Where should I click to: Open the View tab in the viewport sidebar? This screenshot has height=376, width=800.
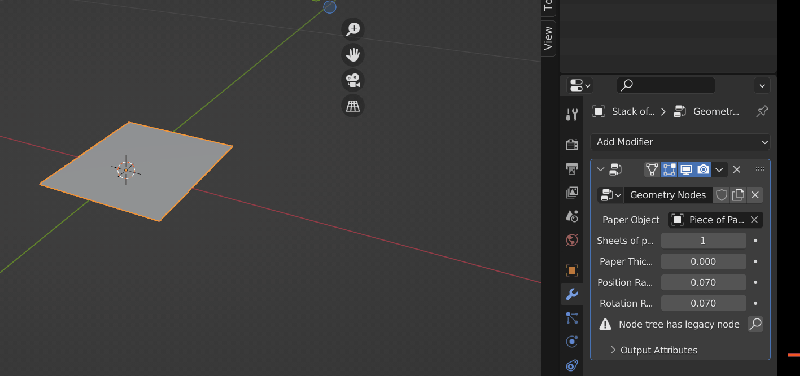pyautogui.click(x=548, y=38)
